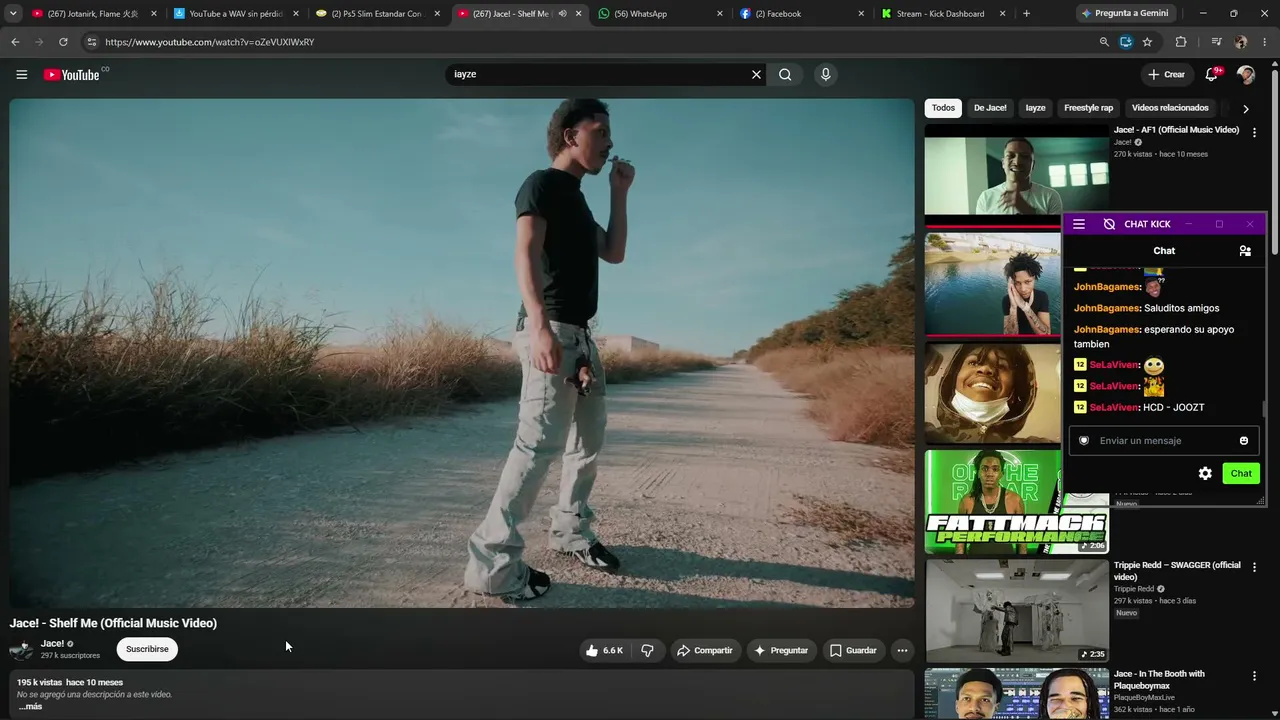The height and width of the screenshot is (720, 1280).
Task: Click the Preguntar button
Action: (781, 650)
